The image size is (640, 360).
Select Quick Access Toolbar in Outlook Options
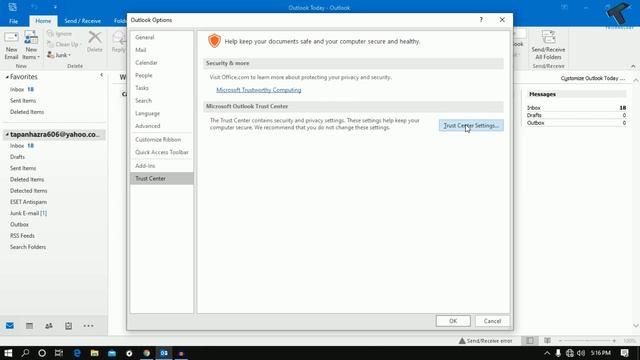(x=162, y=152)
